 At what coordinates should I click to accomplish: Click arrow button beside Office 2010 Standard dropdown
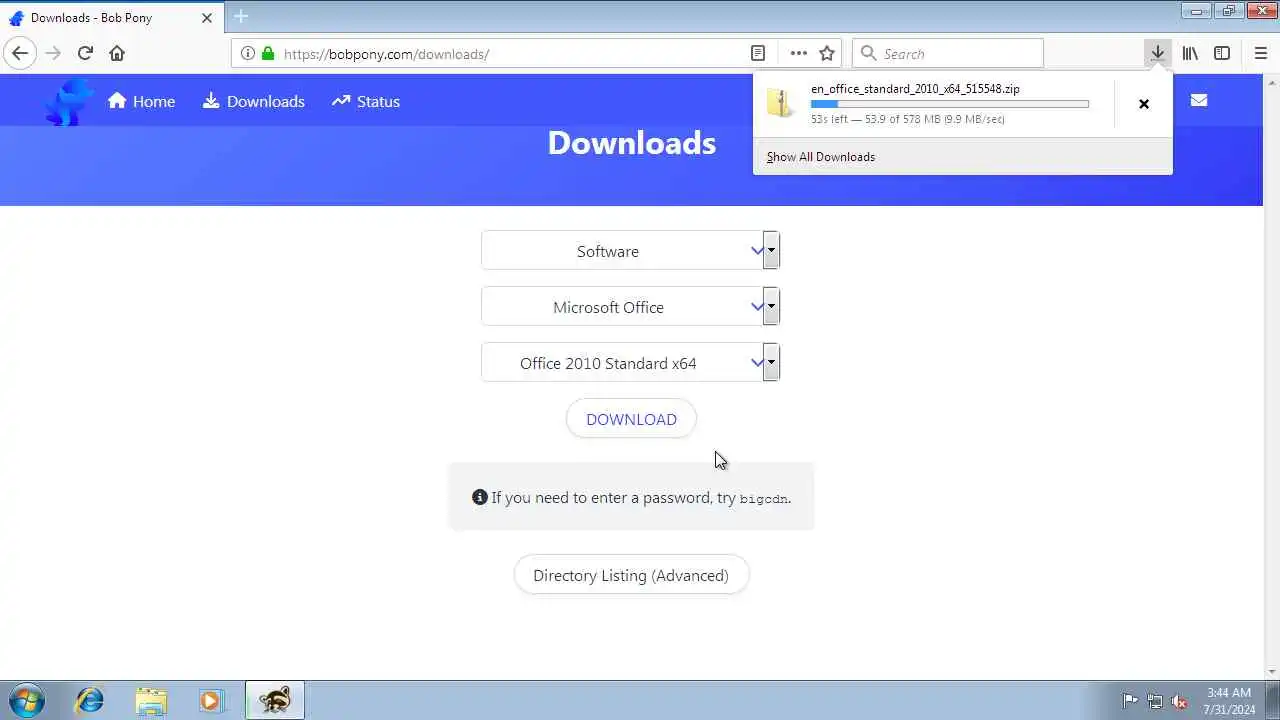coord(771,362)
